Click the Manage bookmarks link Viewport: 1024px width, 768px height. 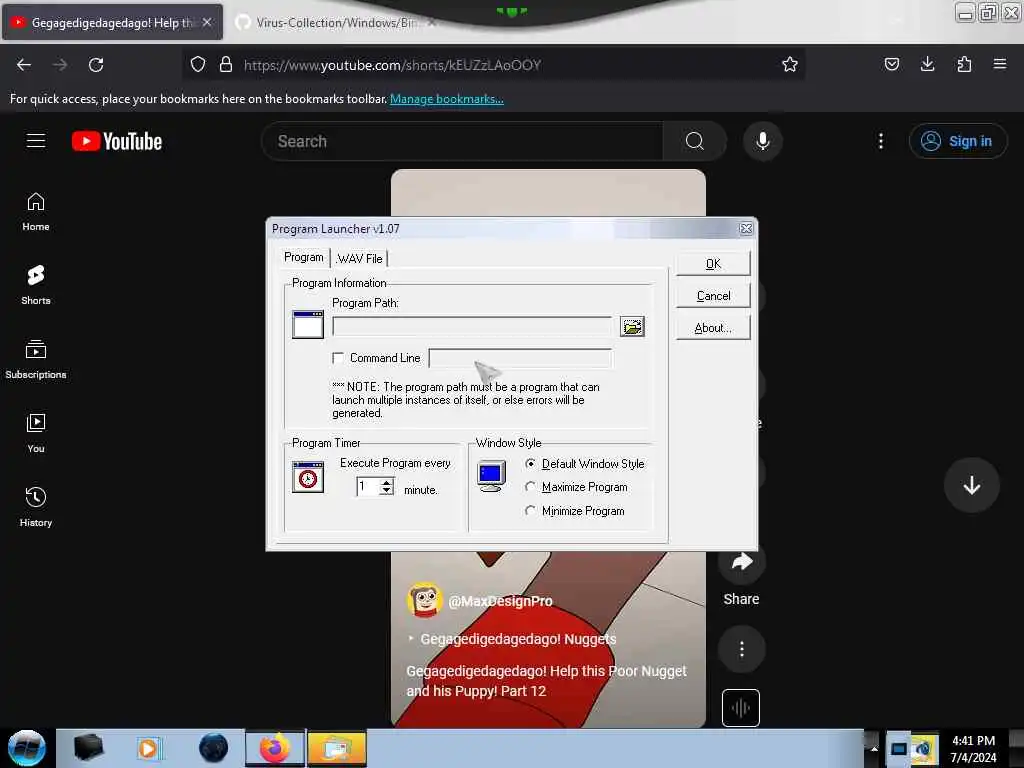click(447, 99)
